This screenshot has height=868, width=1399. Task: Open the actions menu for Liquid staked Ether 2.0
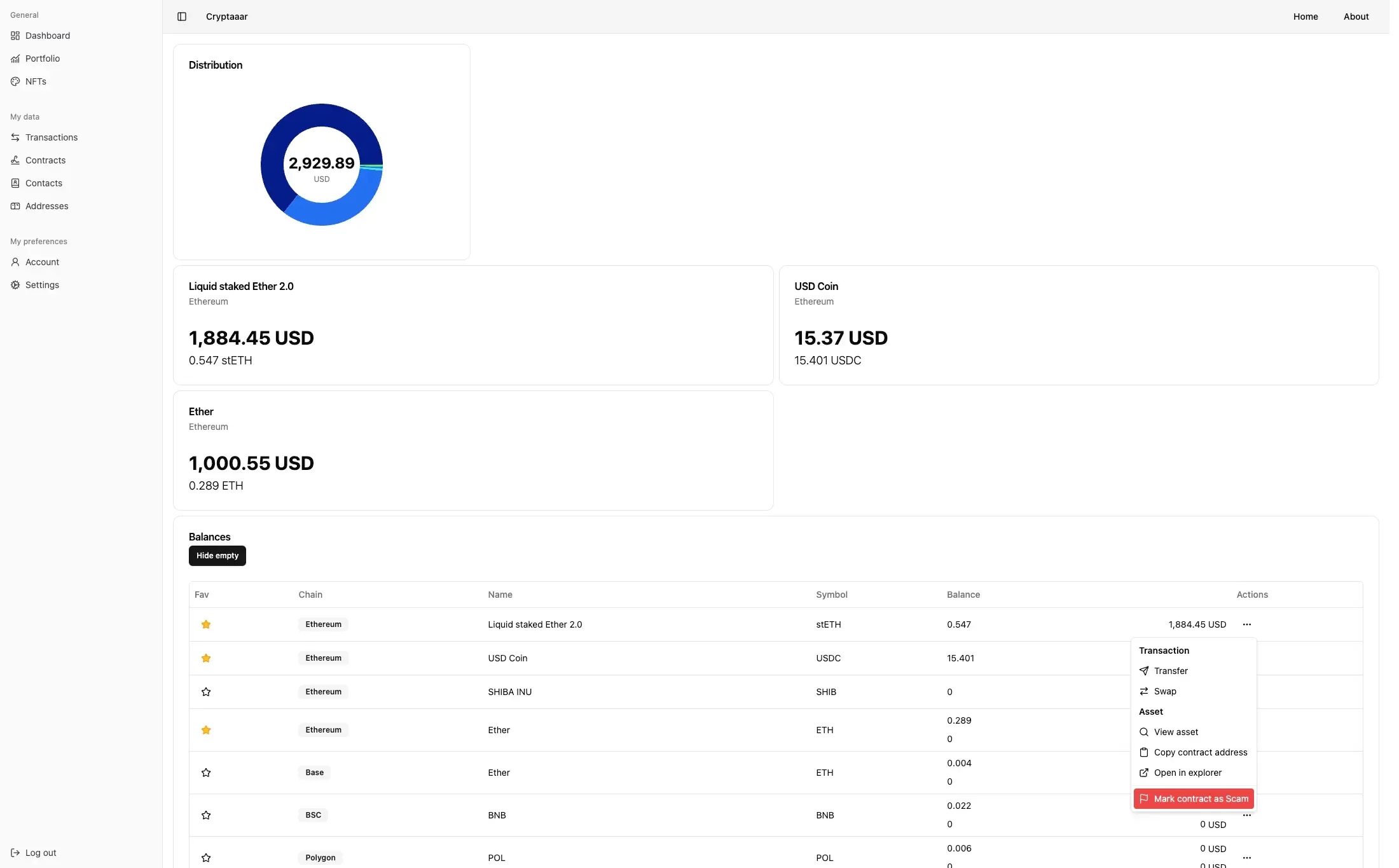click(1248, 624)
